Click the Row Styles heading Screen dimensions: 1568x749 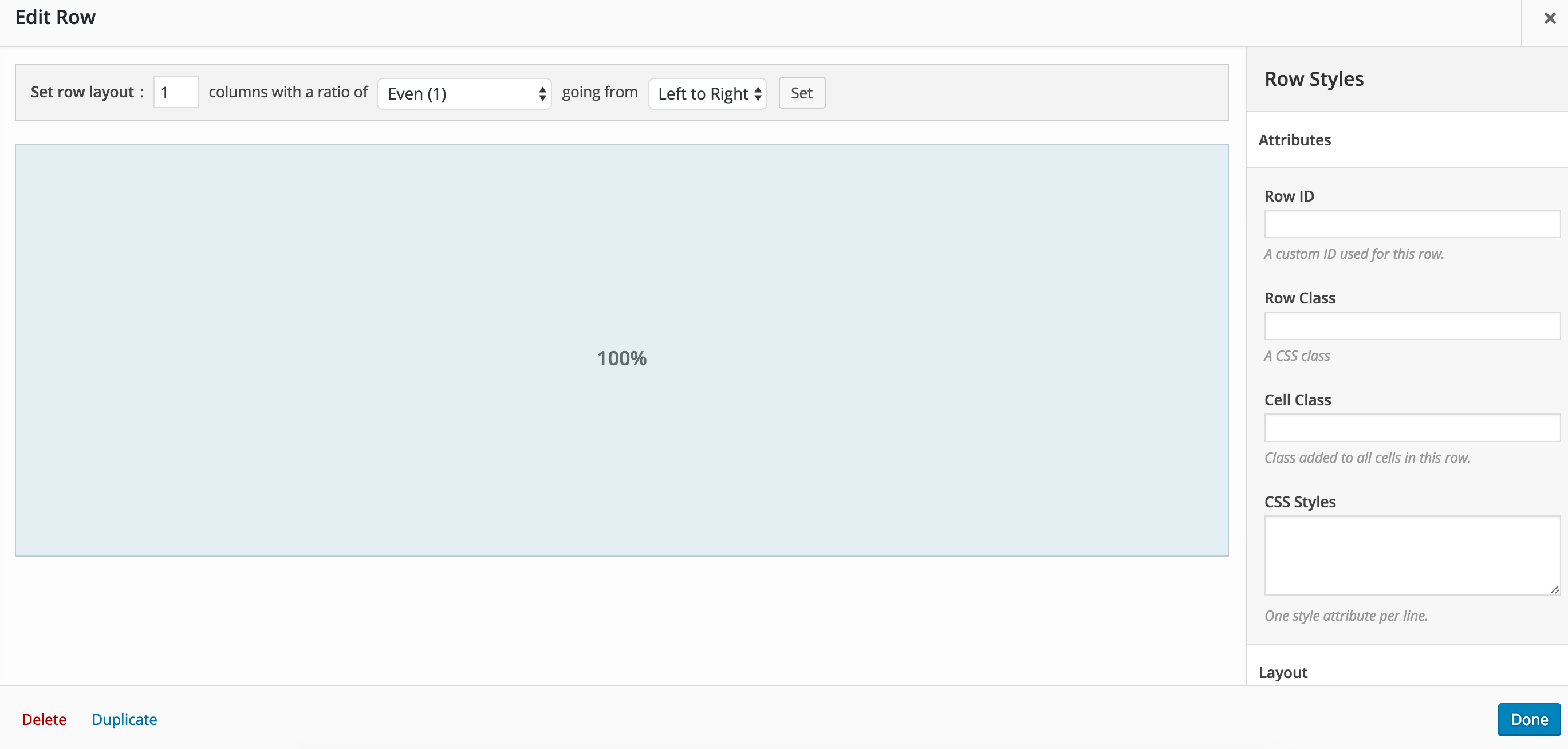click(1314, 79)
